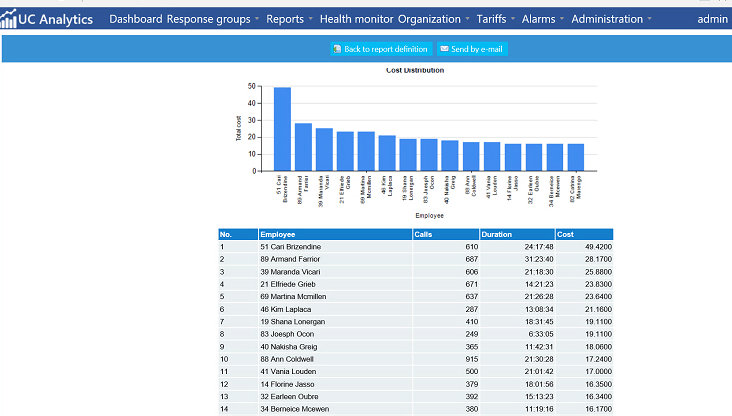This screenshot has height=416, width=732.
Task: Click cost value 21.1600
Action: 598,309
